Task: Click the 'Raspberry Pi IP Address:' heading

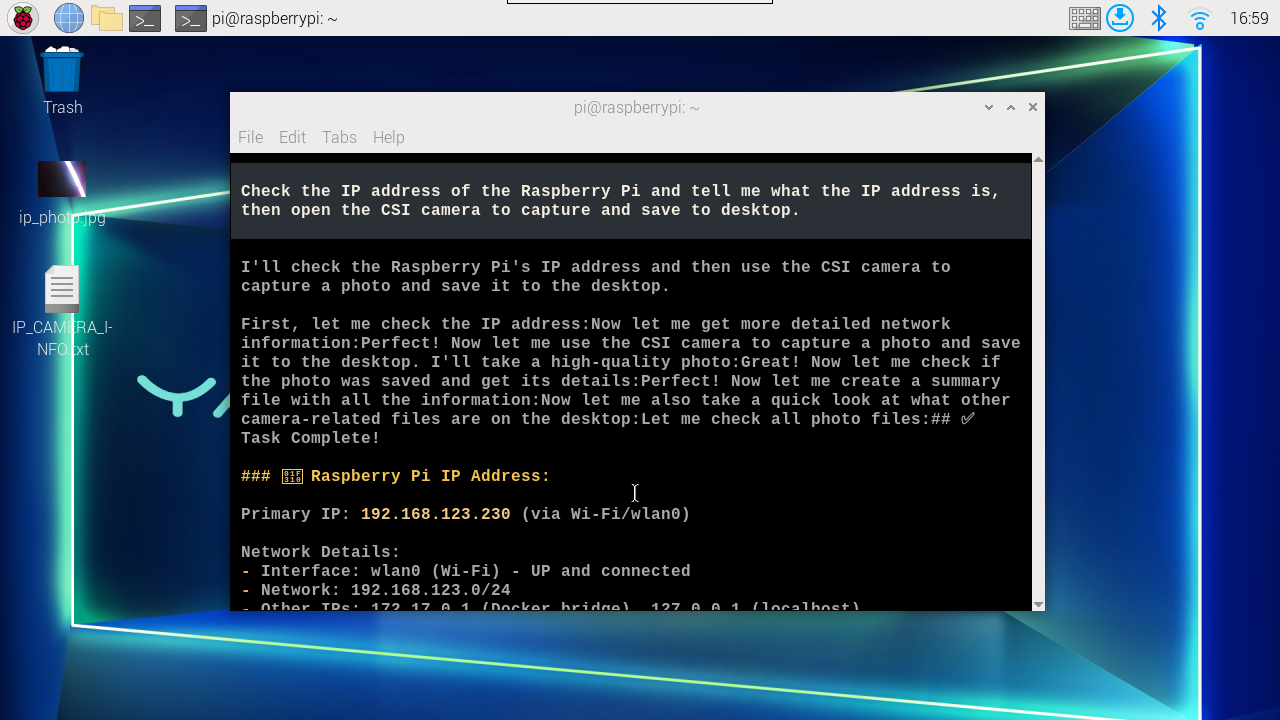Action: tap(430, 476)
